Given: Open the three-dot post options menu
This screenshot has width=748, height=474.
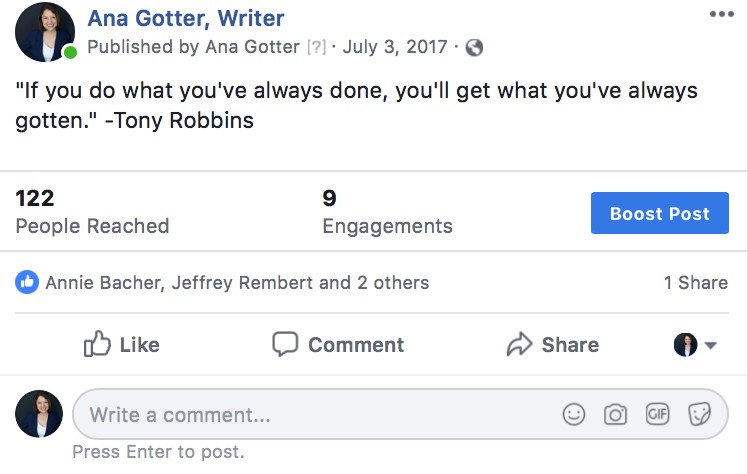Looking at the screenshot, I should tap(720, 15).
